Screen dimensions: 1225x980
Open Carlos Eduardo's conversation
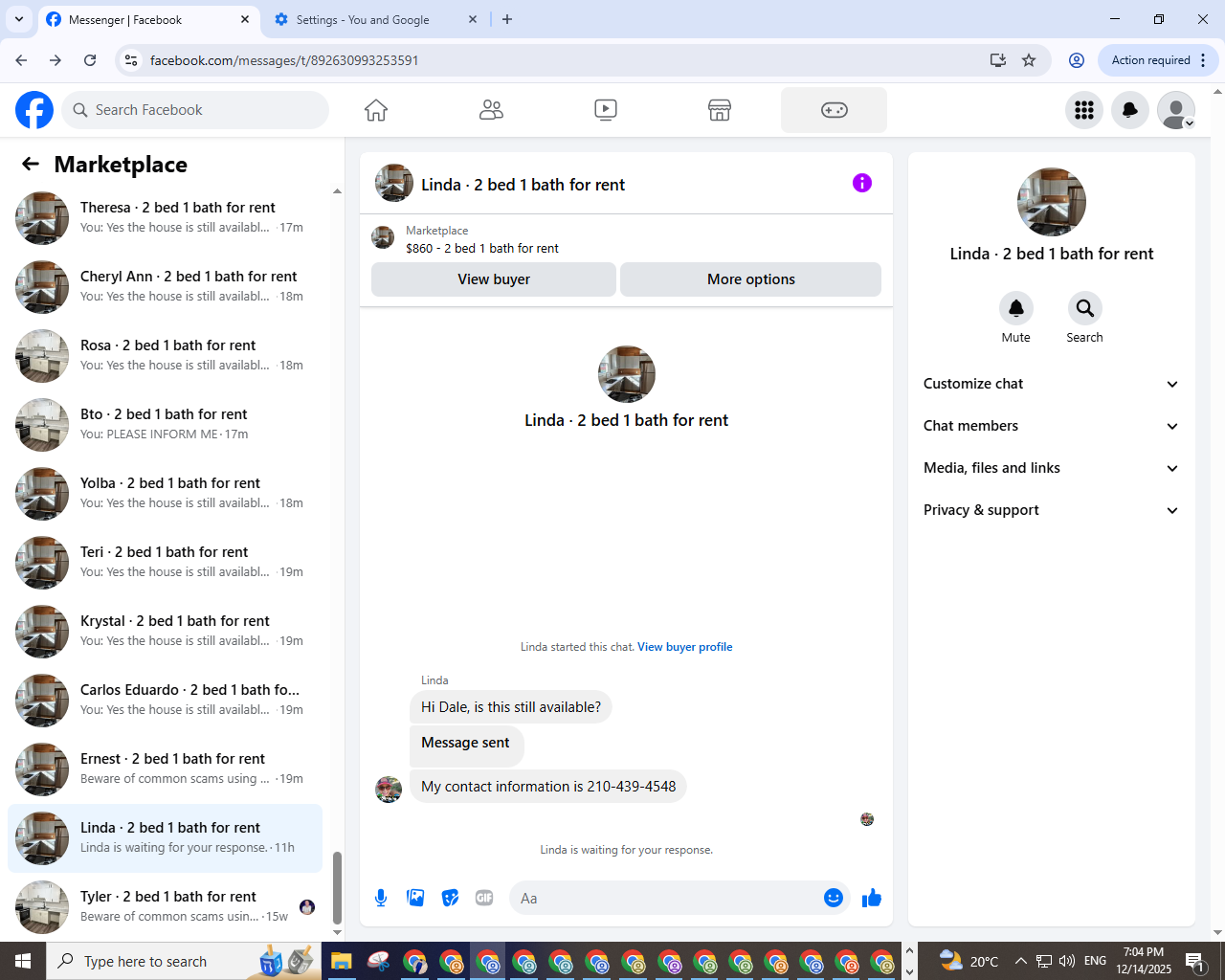[x=165, y=701]
